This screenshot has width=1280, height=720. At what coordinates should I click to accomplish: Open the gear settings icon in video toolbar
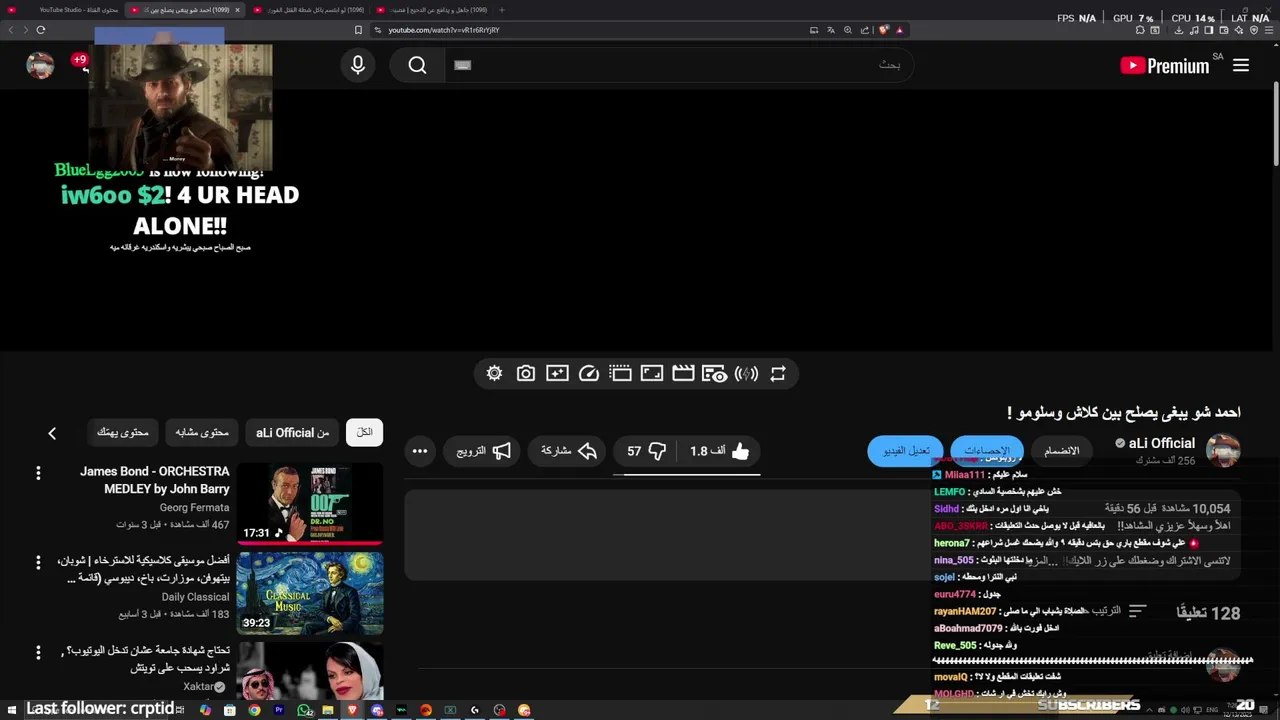[494, 373]
